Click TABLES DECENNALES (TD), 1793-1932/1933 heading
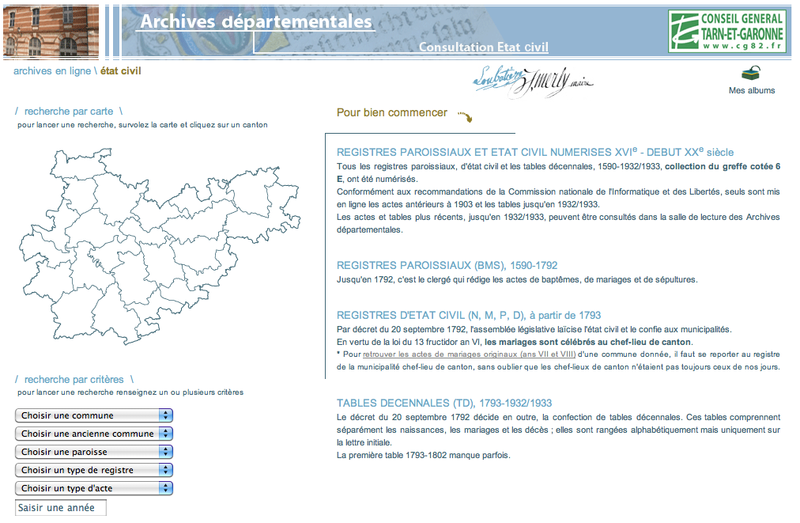This screenshot has width=800, height=523. [444, 403]
